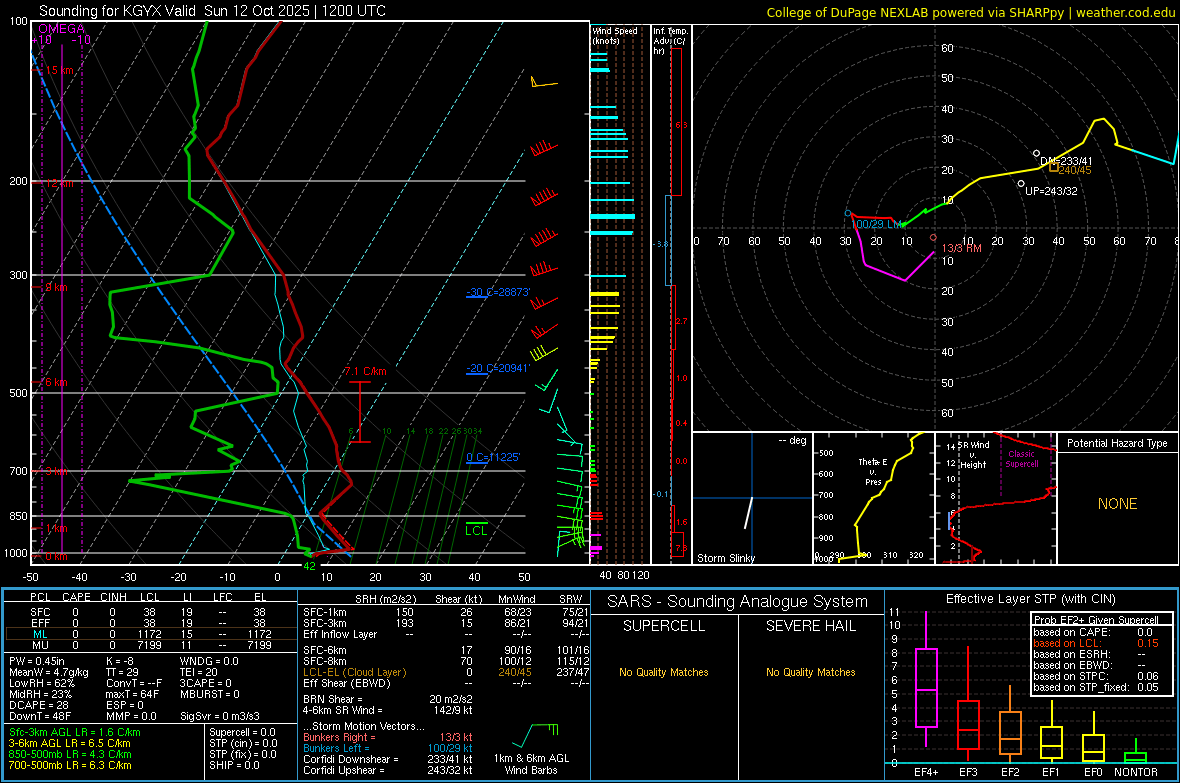
Task: Click the 'UP=243/32' hodograph label
Action: [x=1051, y=191]
